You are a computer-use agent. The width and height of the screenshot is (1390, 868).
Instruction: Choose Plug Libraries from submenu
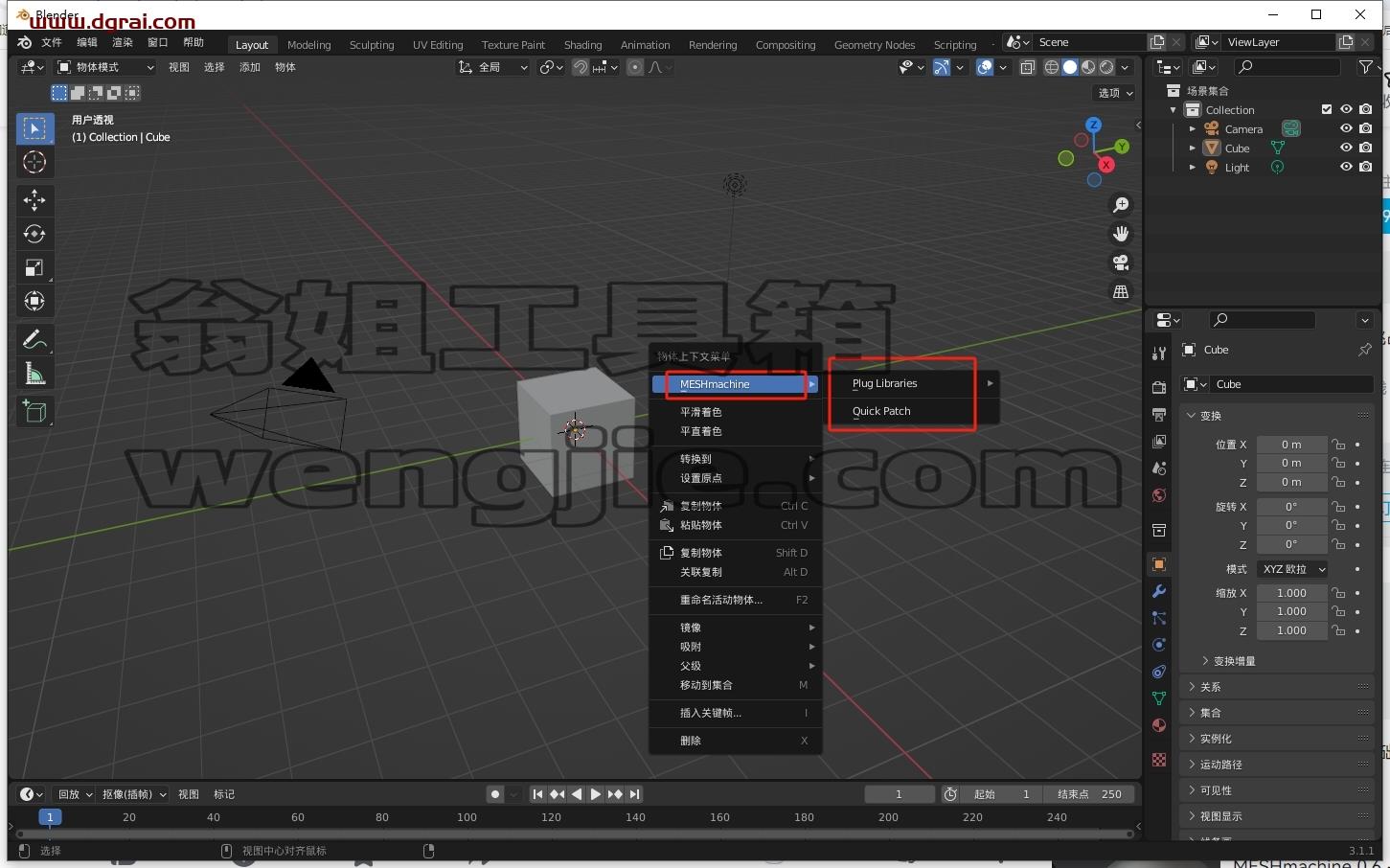click(x=914, y=383)
